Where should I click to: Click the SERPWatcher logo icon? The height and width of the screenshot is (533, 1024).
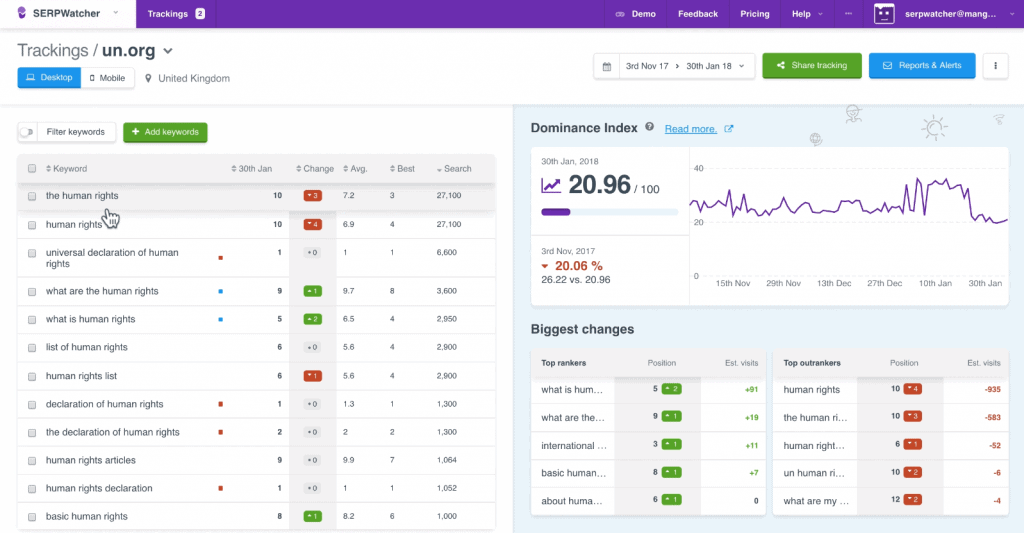pyautogui.click(x=22, y=13)
